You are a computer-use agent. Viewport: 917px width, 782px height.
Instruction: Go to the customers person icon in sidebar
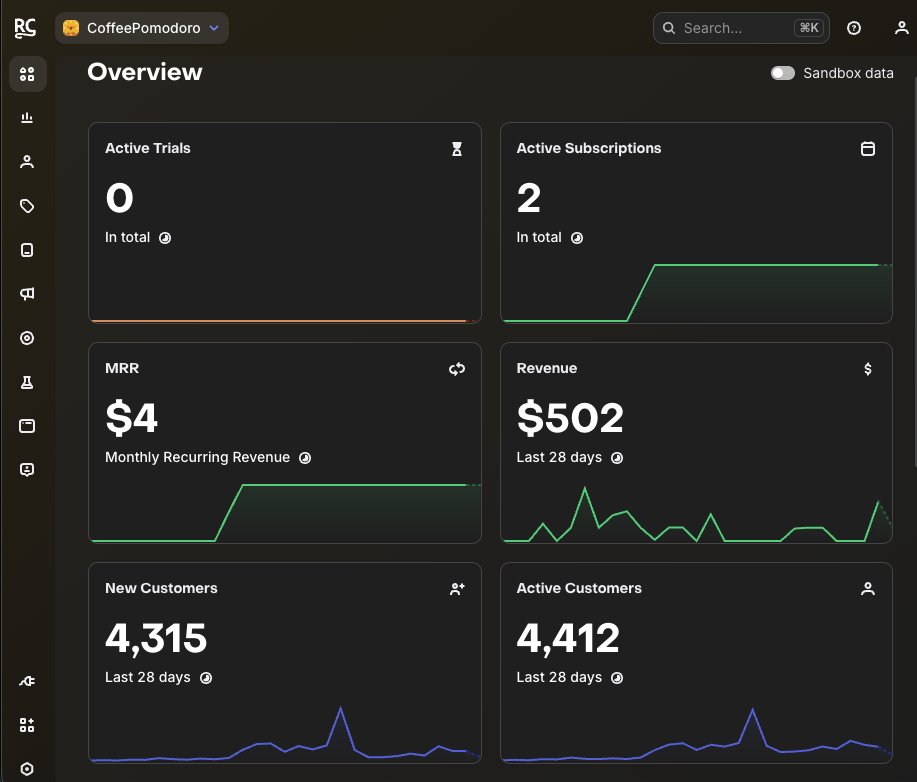pos(27,162)
